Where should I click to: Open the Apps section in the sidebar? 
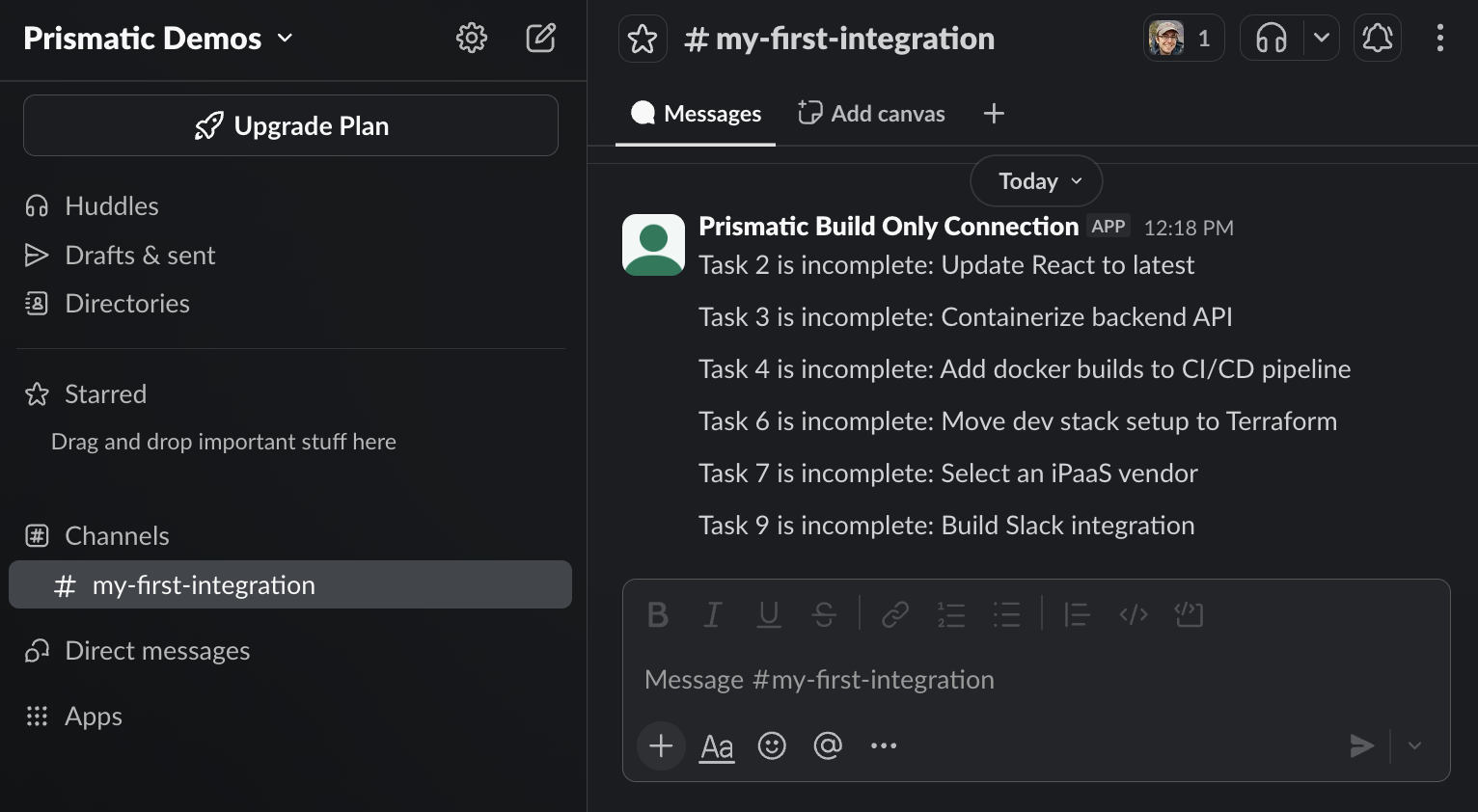tap(94, 717)
